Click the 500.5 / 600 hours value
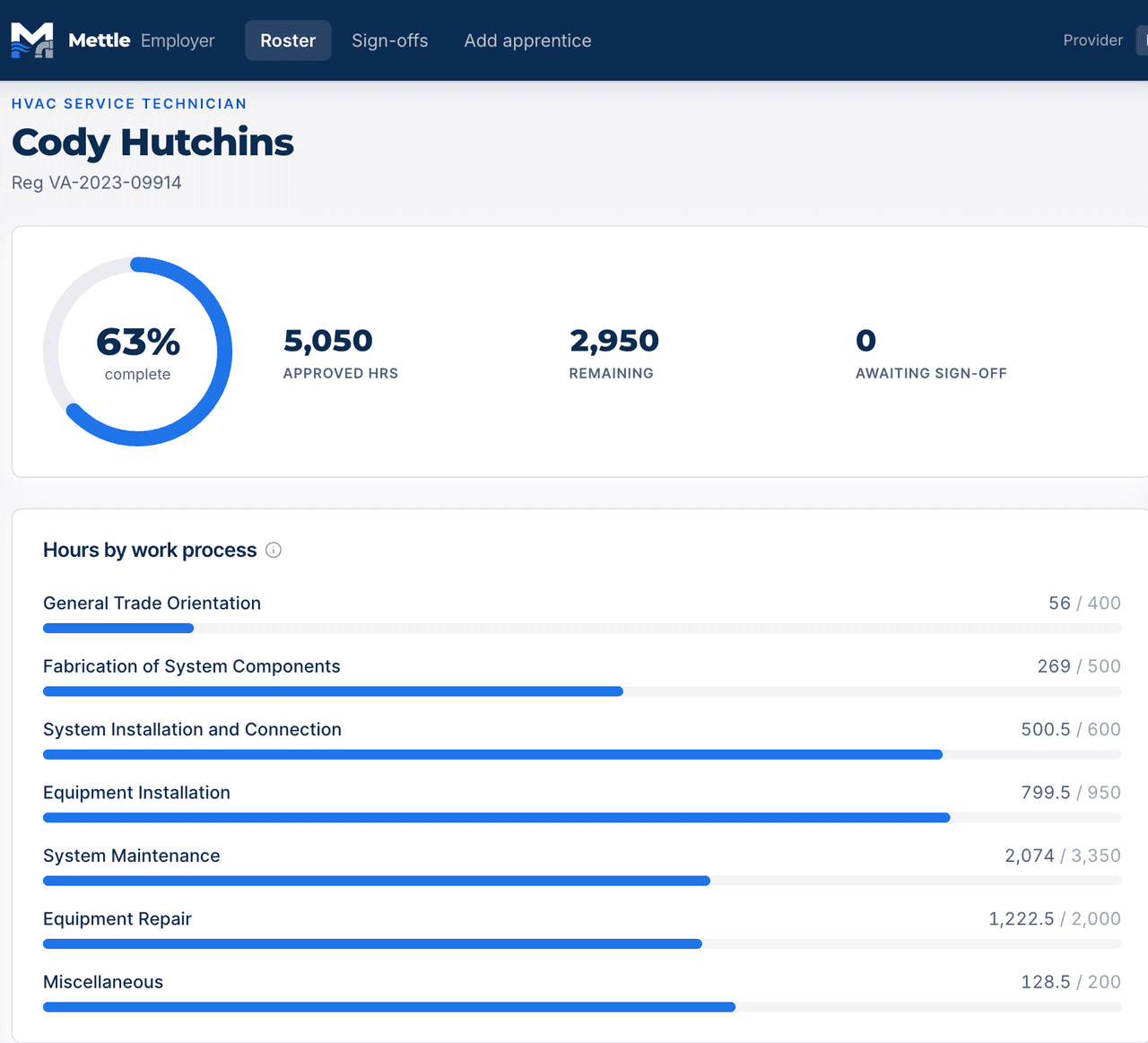Viewport: 1148px width, 1043px height. tap(1071, 729)
